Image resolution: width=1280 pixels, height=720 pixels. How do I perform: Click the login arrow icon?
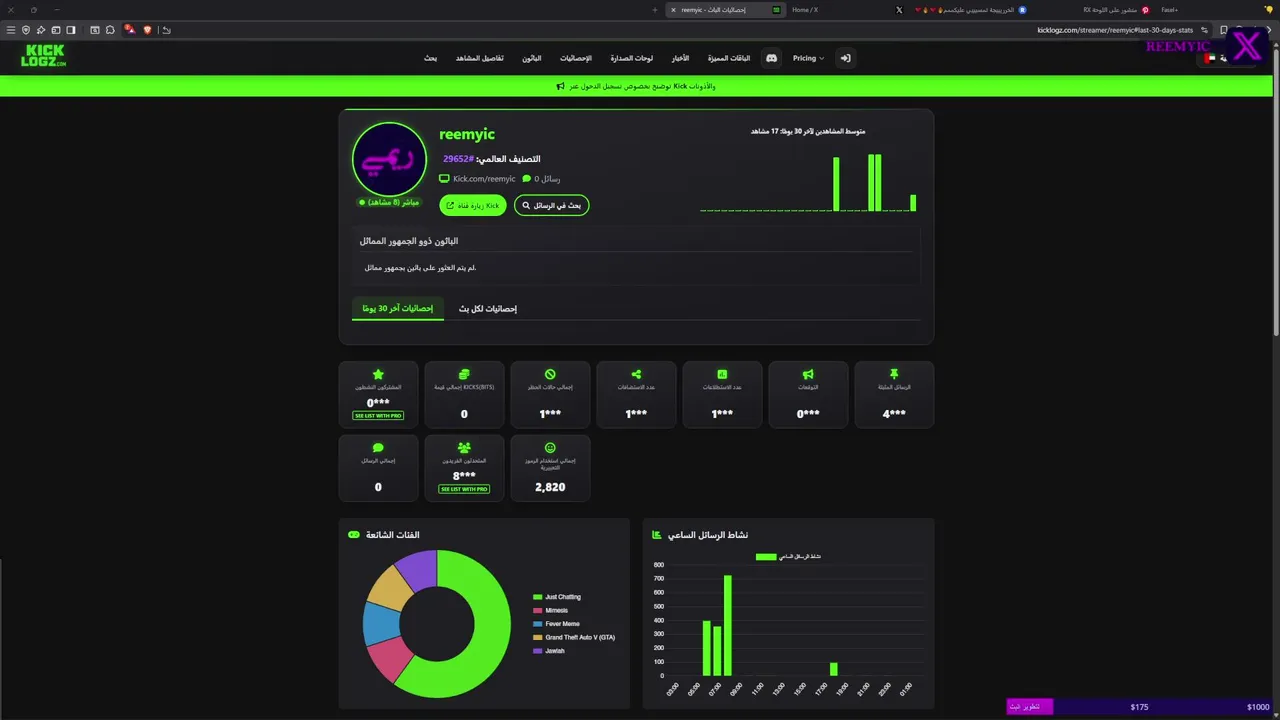click(845, 58)
